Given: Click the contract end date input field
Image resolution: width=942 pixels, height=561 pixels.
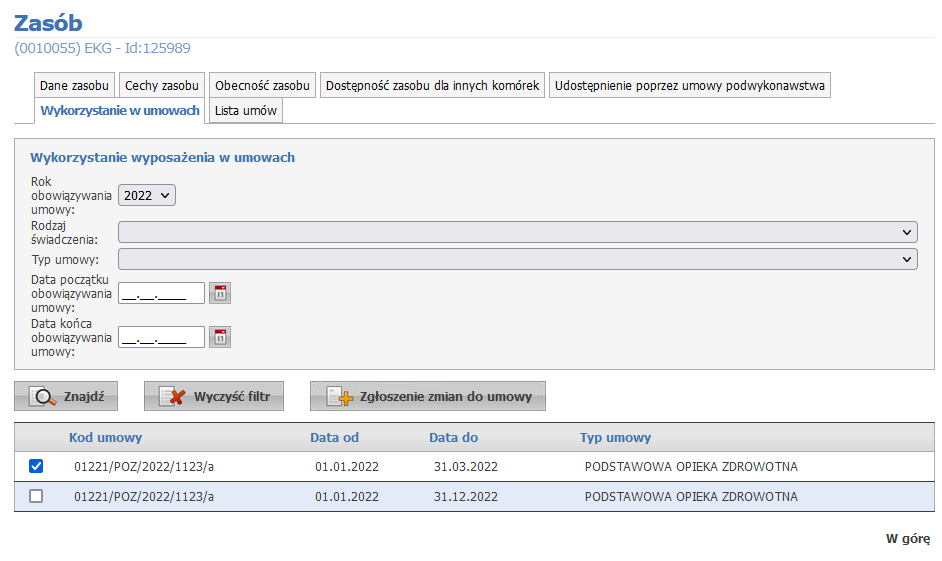Looking at the screenshot, I should pos(161,337).
